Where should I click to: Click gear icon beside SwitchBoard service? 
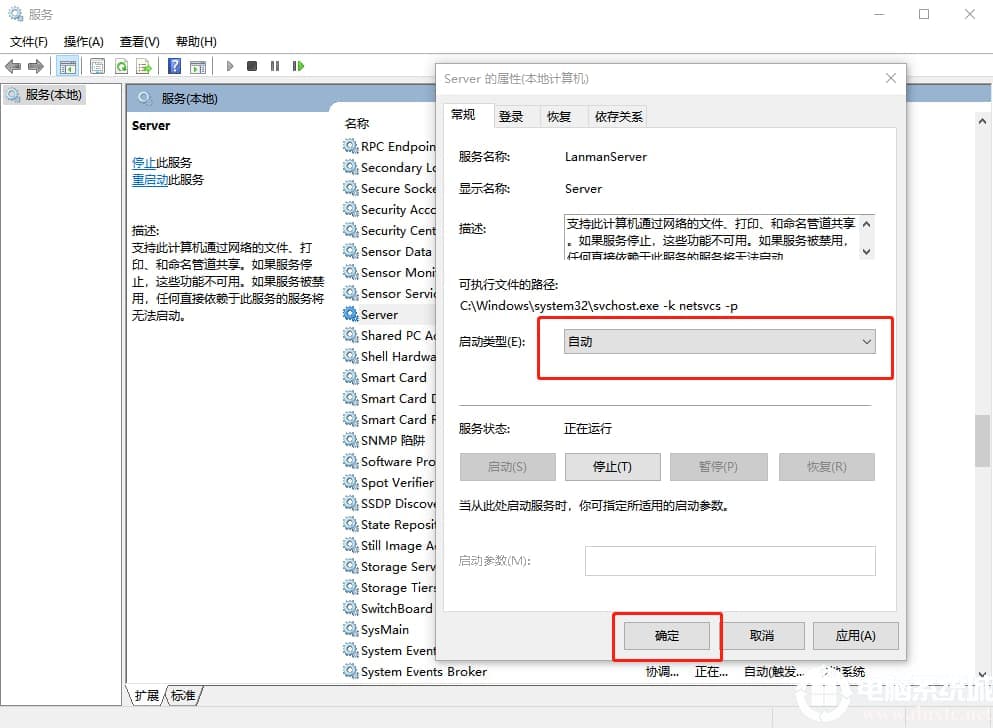pyautogui.click(x=350, y=608)
